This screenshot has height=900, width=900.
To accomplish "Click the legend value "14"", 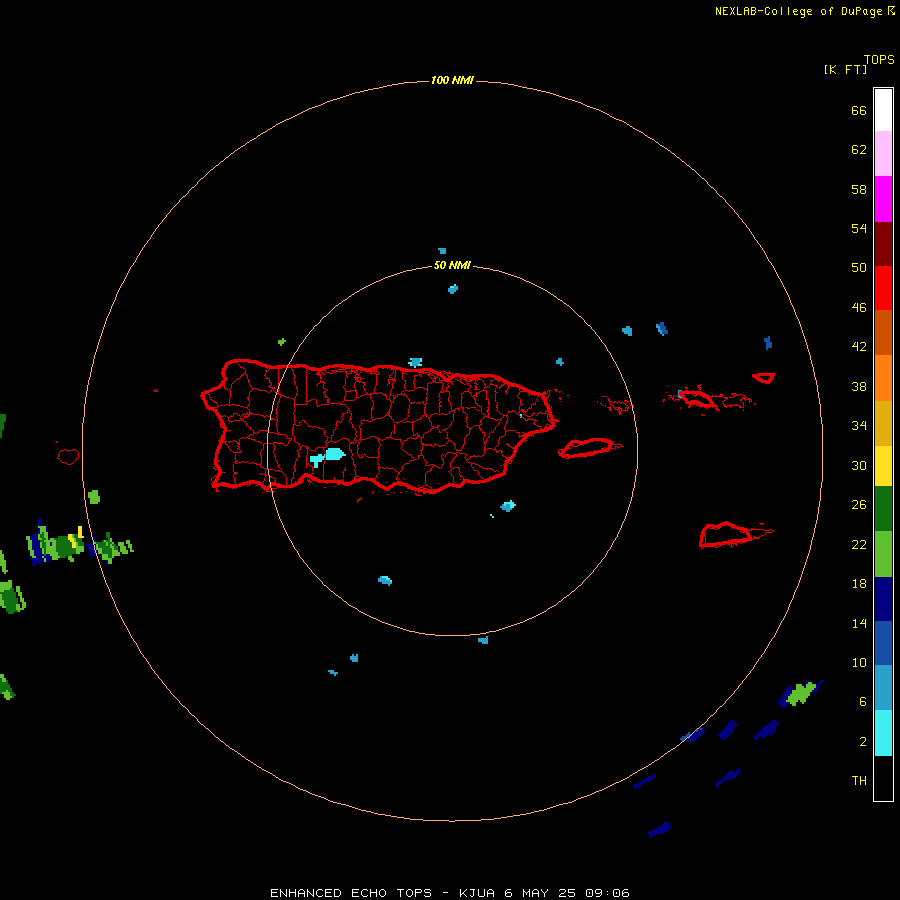I will click(x=859, y=623).
